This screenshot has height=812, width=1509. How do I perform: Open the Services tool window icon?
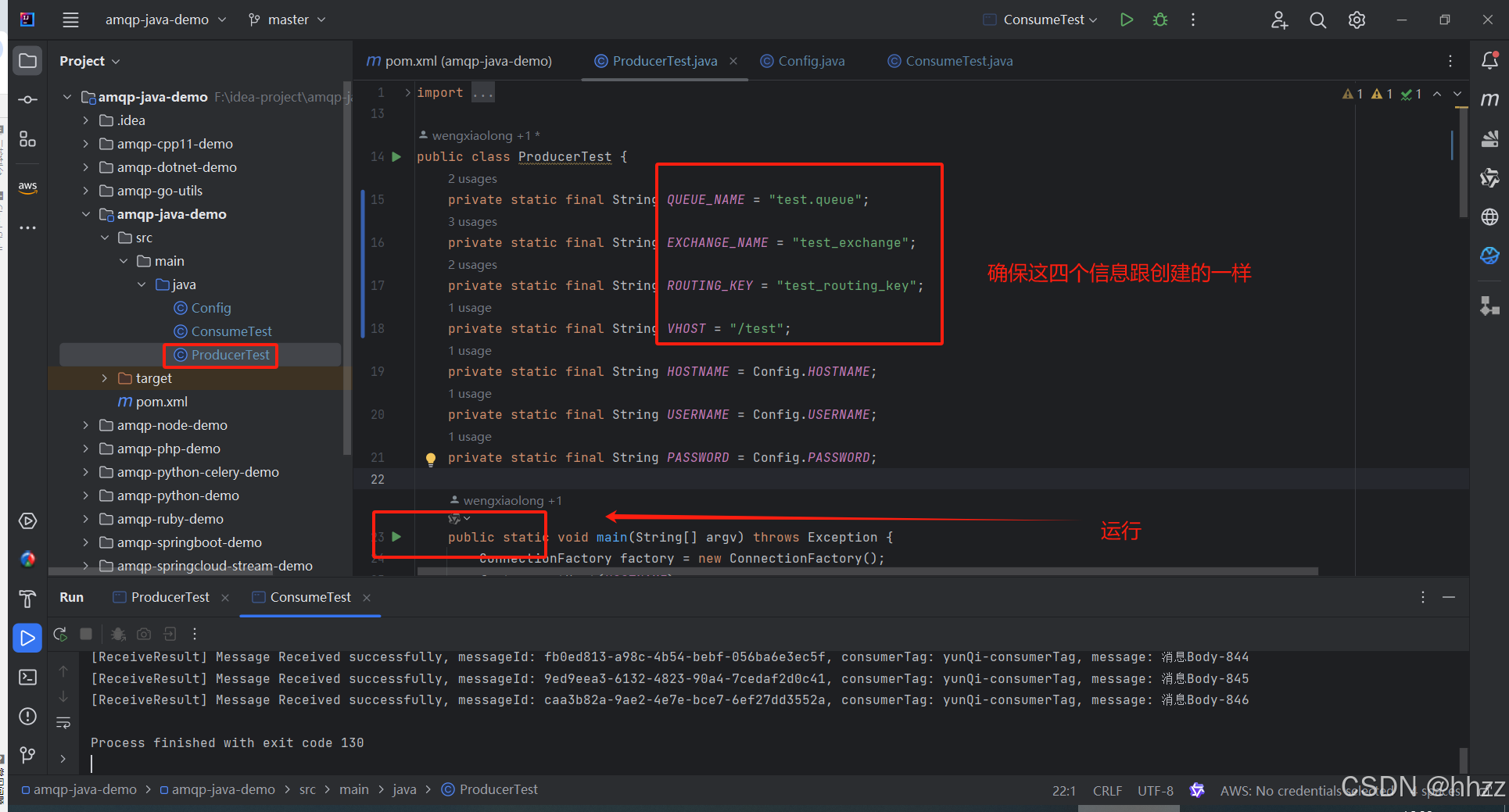click(27, 521)
